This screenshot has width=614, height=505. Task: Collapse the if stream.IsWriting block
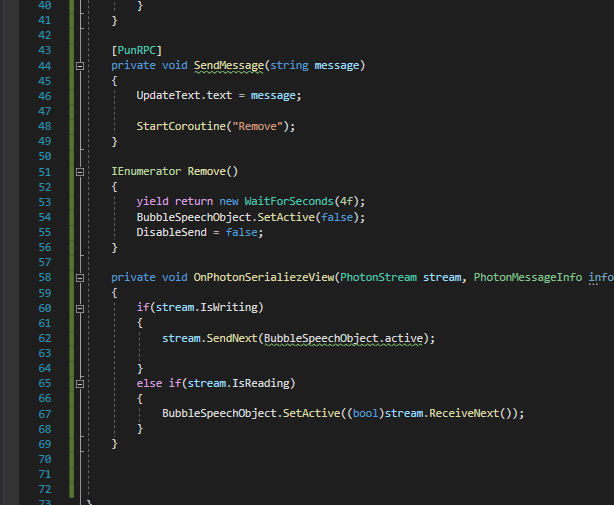click(x=80, y=308)
